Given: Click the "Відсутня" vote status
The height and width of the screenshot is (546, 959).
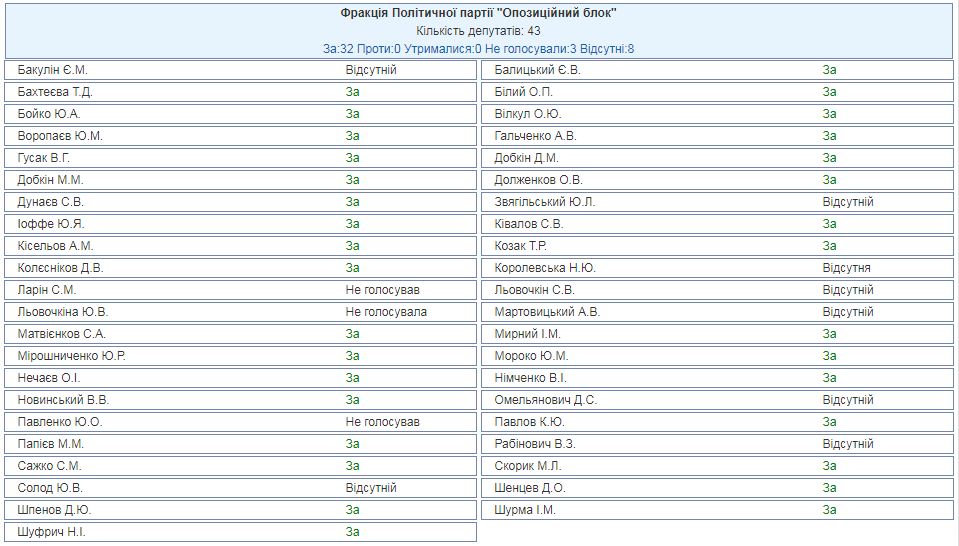Looking at the screenshot, I should [846, 268].
